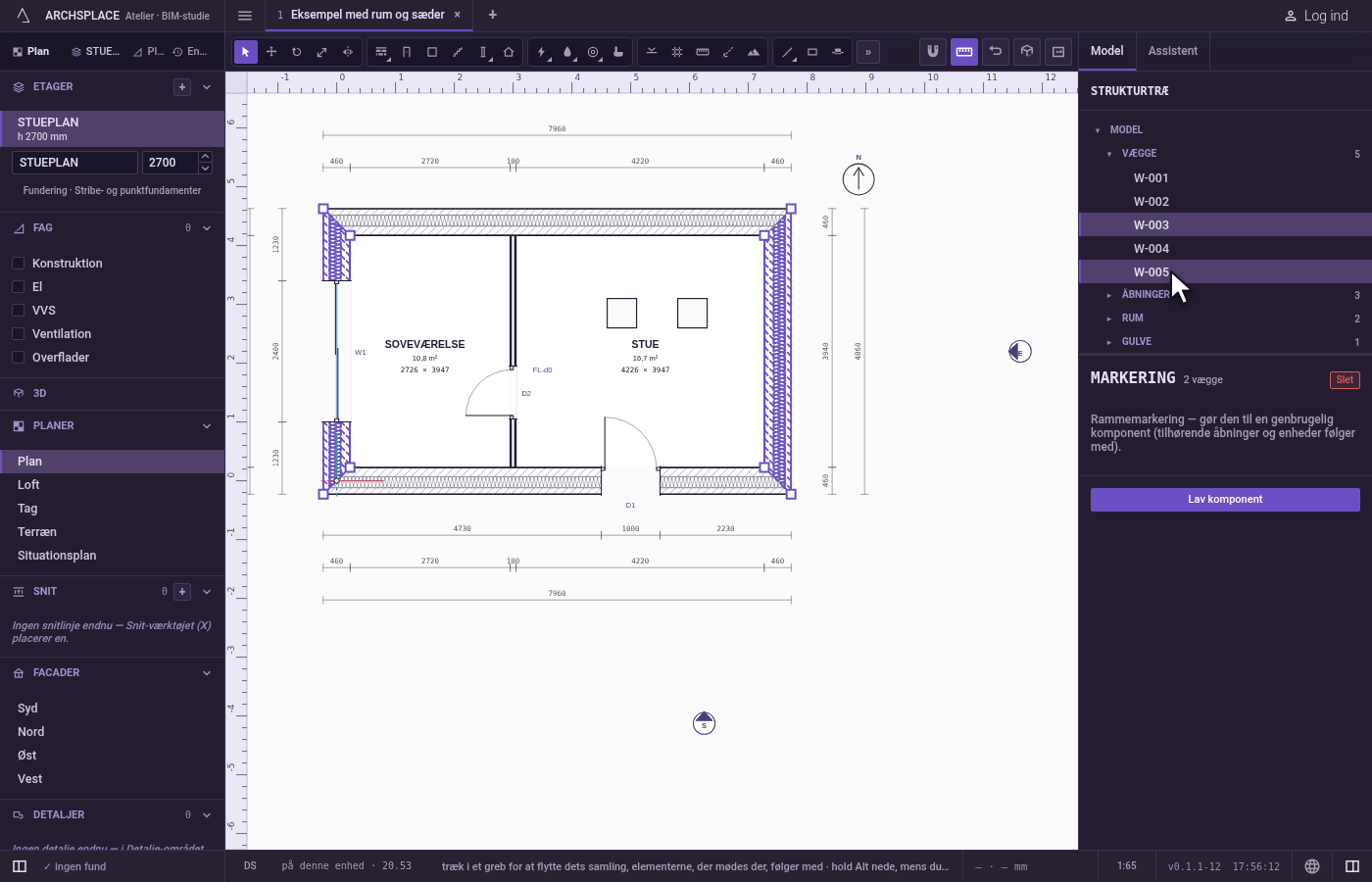
Task: Toggle the ruler dimensions display
Action: coord(964,52)
